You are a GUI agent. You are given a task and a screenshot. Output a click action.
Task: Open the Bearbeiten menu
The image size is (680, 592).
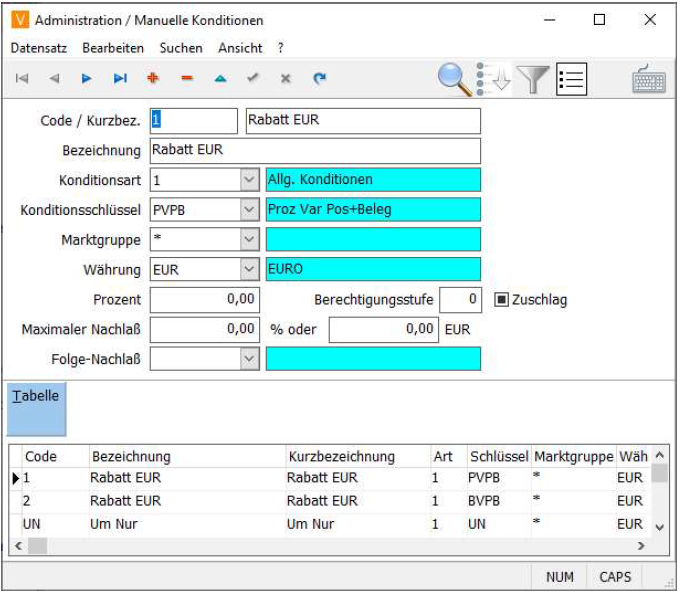[x=113, y=48]
